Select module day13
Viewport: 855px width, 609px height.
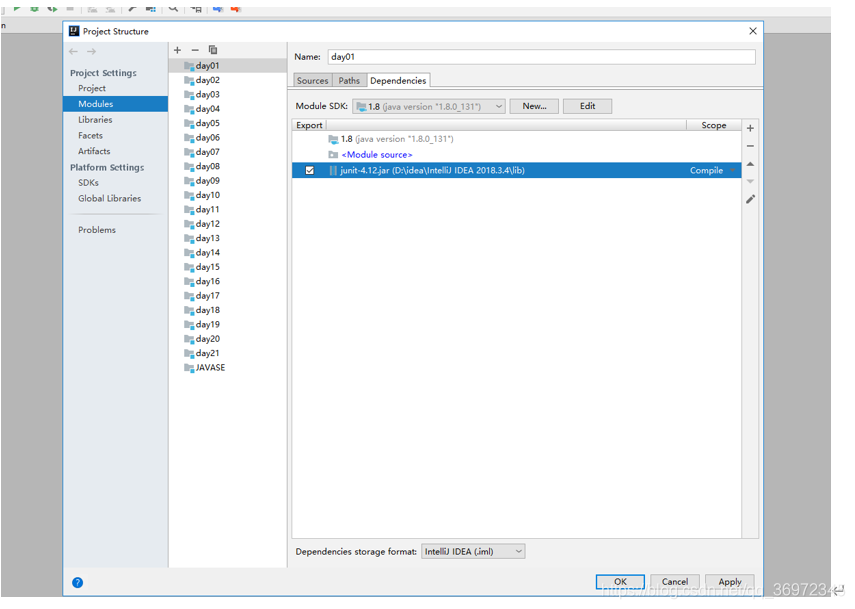click(228, 238)
